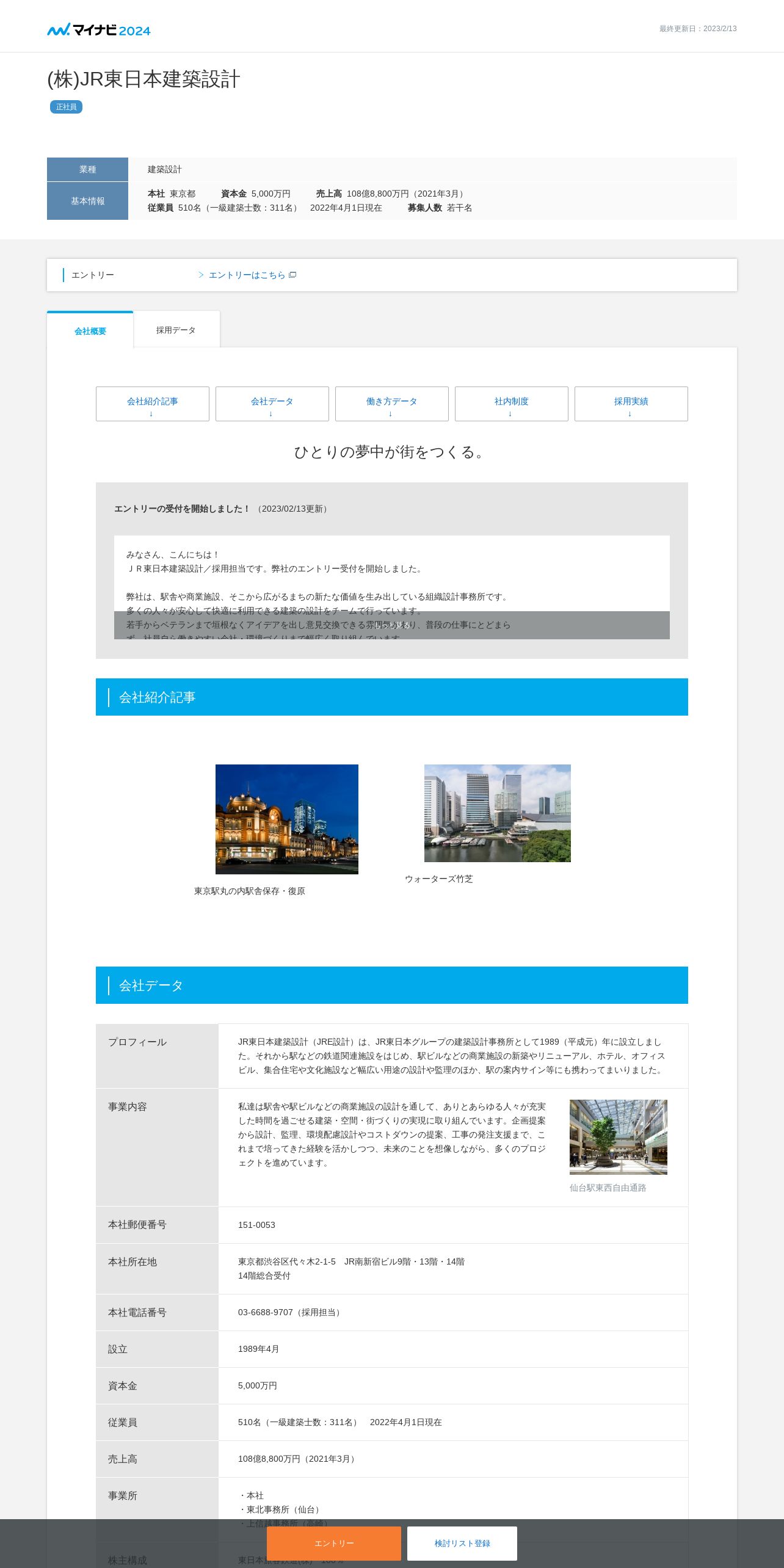This screenshot has height=1568, width=784.
Task: Click the 東京駅丸の内駅舎保存・復原 caption
Action: (250, 891)
